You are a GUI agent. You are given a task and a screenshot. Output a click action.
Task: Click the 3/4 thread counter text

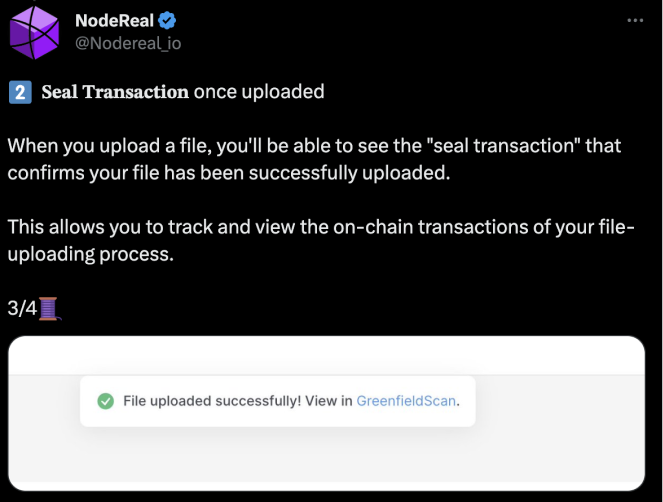tap(22, 308)
